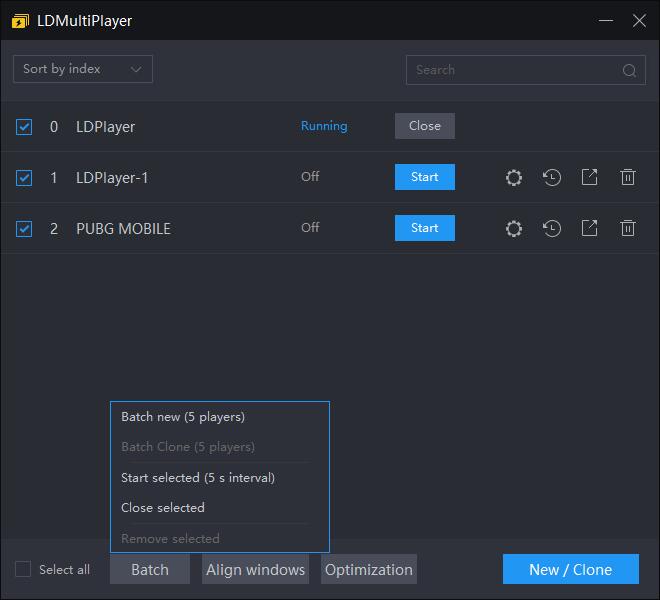Viewport: 660px width, 600px height.
Task: Click the Align windows button
Action: tap(255, 569)
